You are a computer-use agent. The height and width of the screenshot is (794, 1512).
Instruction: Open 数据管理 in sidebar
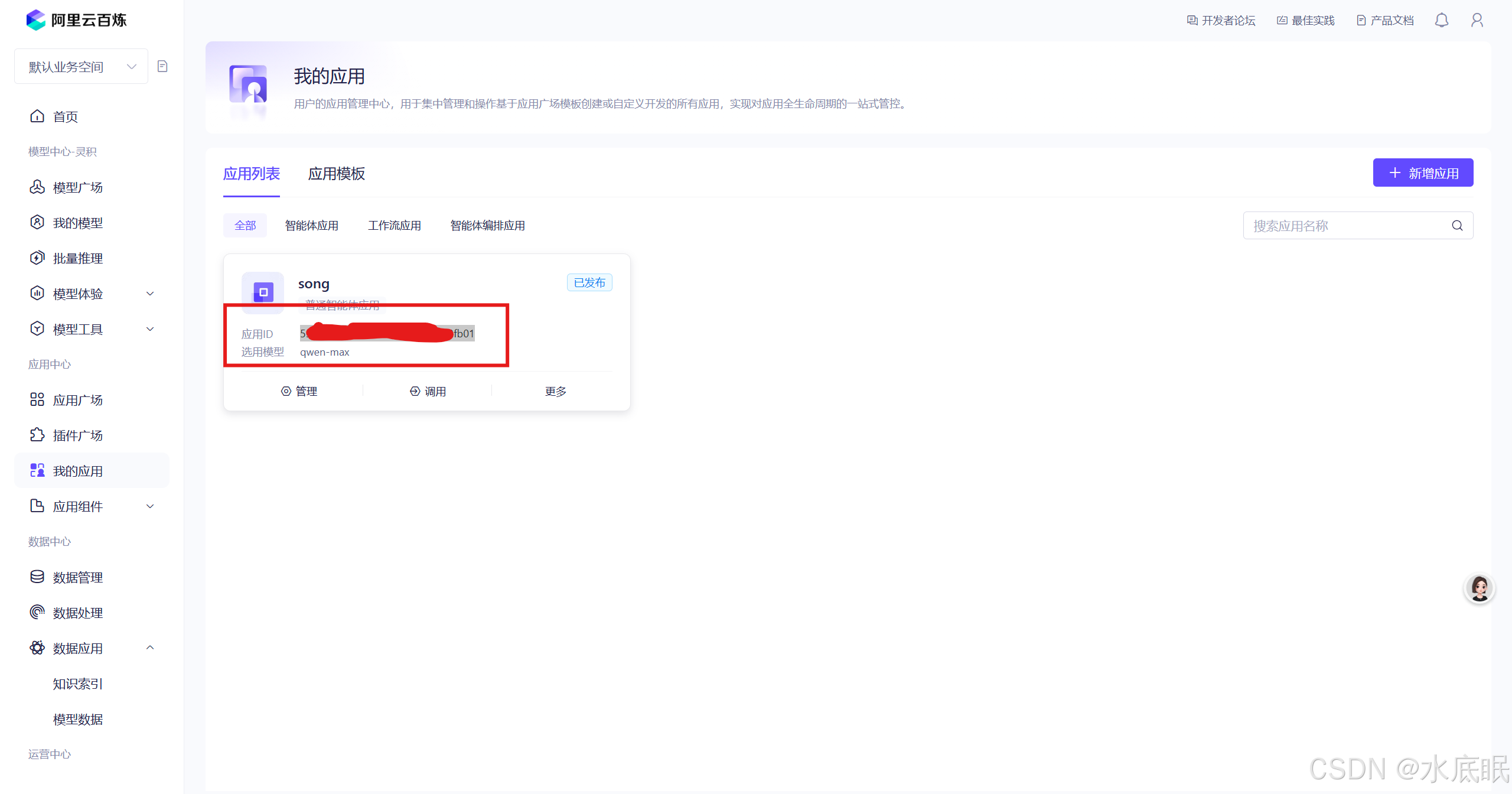pyautogui.click(x=77, y=577)
